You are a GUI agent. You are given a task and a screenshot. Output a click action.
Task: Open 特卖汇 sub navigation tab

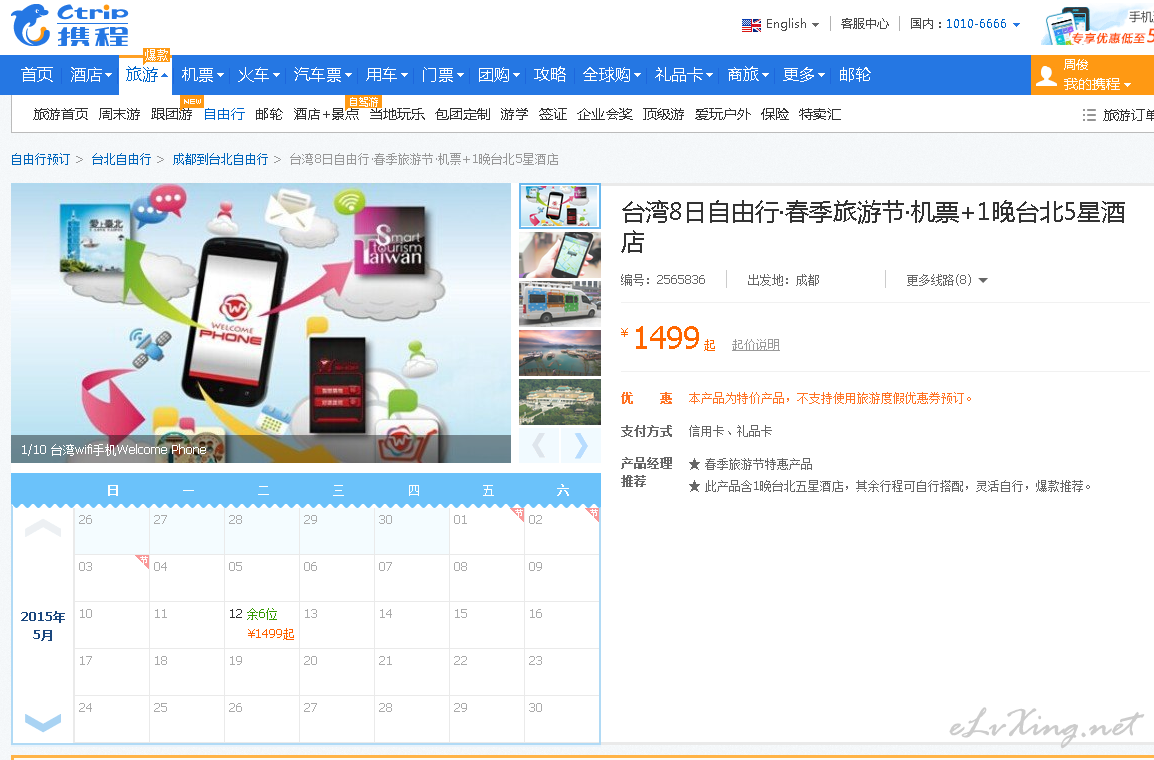pyautogui.click(x=820, y=115)
